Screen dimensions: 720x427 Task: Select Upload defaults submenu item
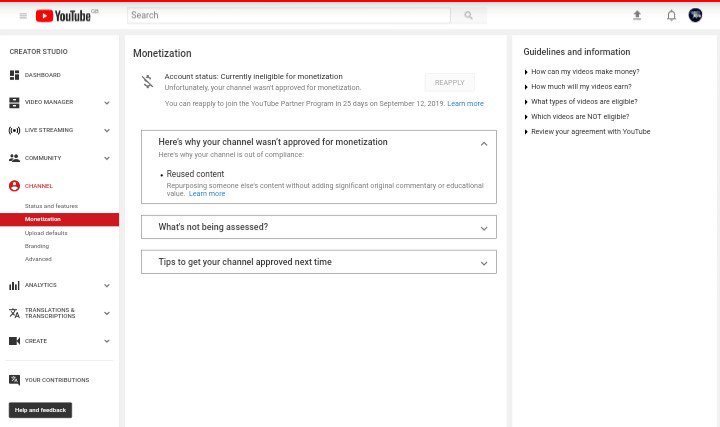click(46, 233)
